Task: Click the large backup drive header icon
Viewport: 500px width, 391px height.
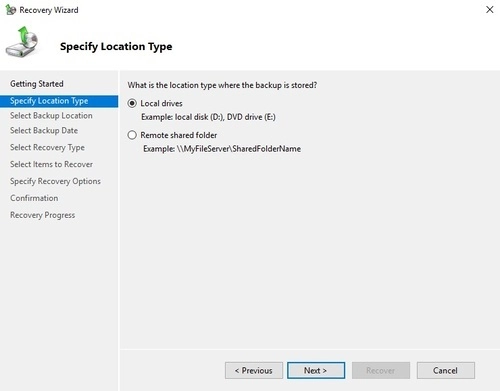Action: click(x=22, y=42)
